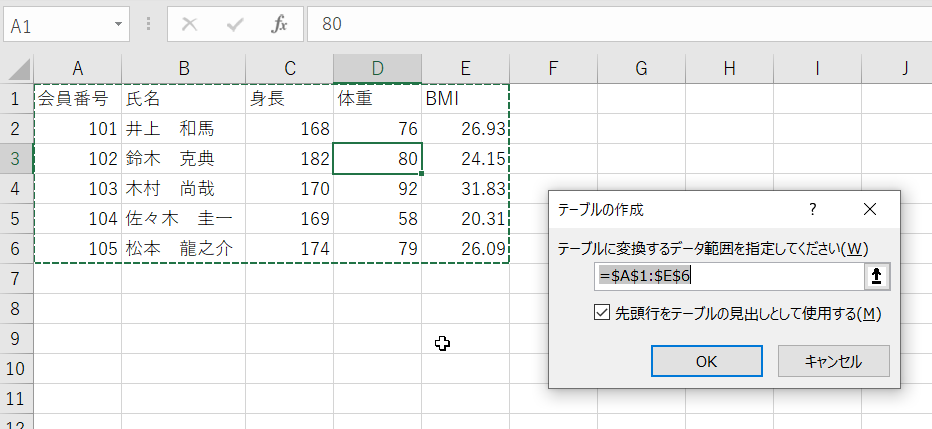Click the formula bar showing 80

pyautogui.click(x=619, y=24)
